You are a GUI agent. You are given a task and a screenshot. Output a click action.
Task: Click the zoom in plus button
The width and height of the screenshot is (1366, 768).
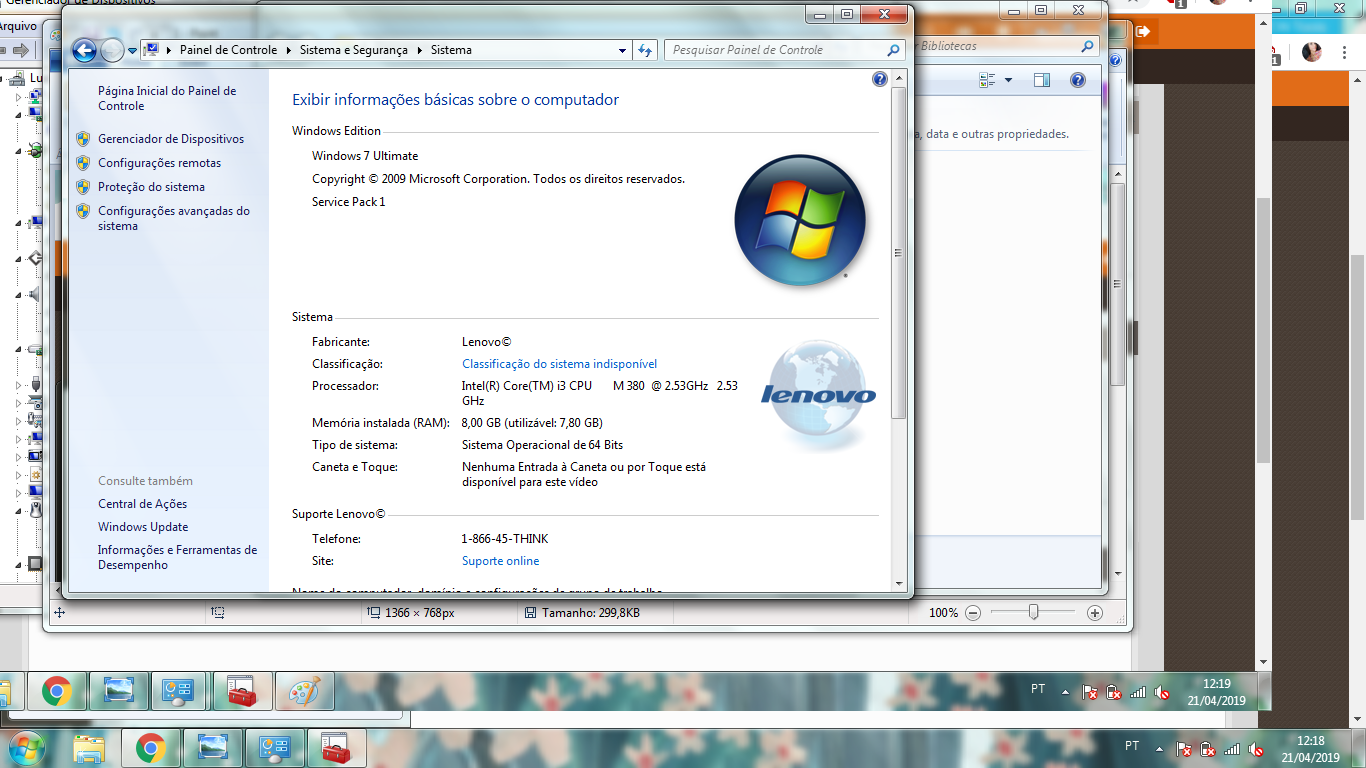tap(1095, 613)
